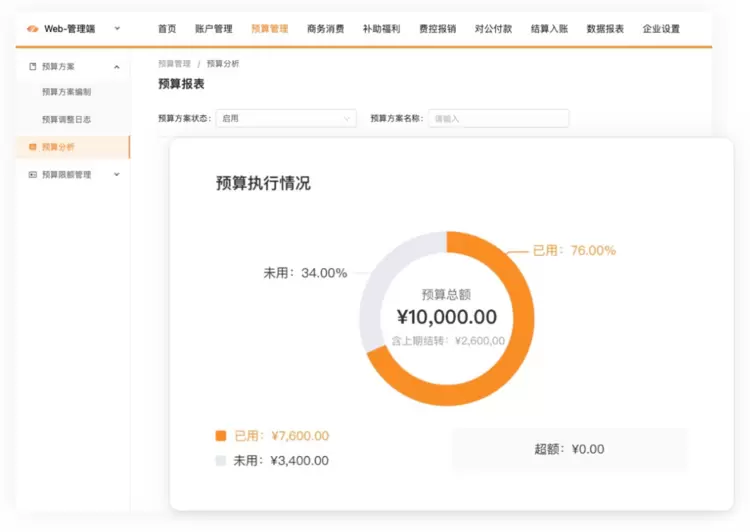Select 预算调整日志 in the sidebar
Viewport: 750px width, 532px height.
click(x=66, y=119)
